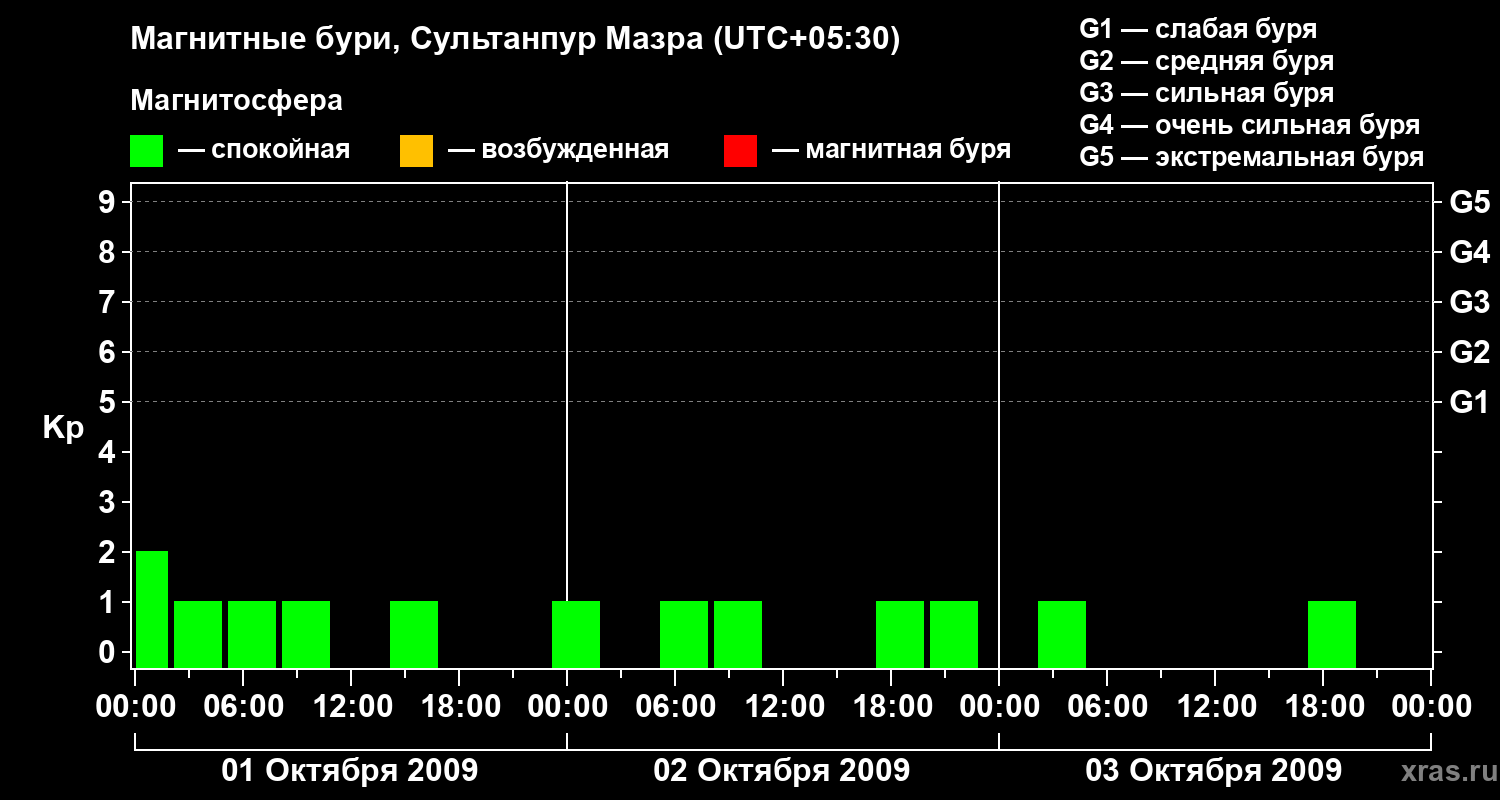The height and width of the screenshot is (800, 1500).
Task: Click the red 'магнитная буря' legend swatch
Action: click(740, 151)
